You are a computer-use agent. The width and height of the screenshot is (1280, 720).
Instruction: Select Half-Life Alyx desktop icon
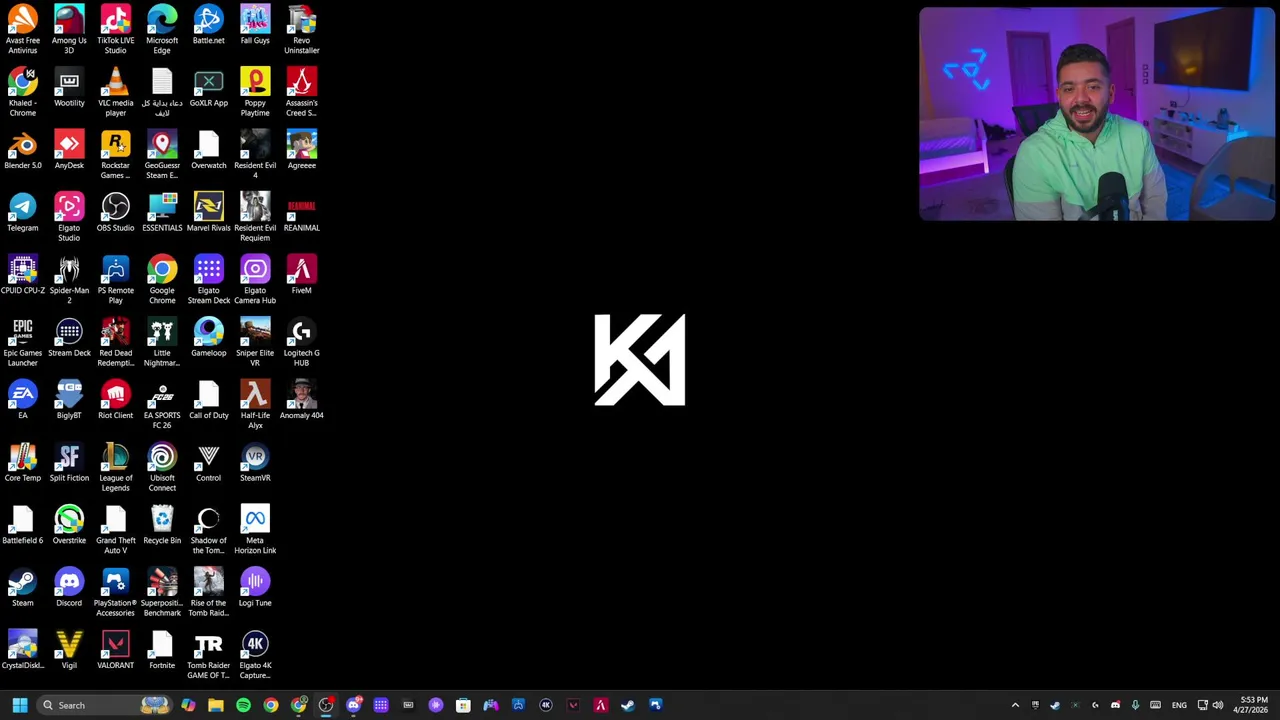click(255, 404)
